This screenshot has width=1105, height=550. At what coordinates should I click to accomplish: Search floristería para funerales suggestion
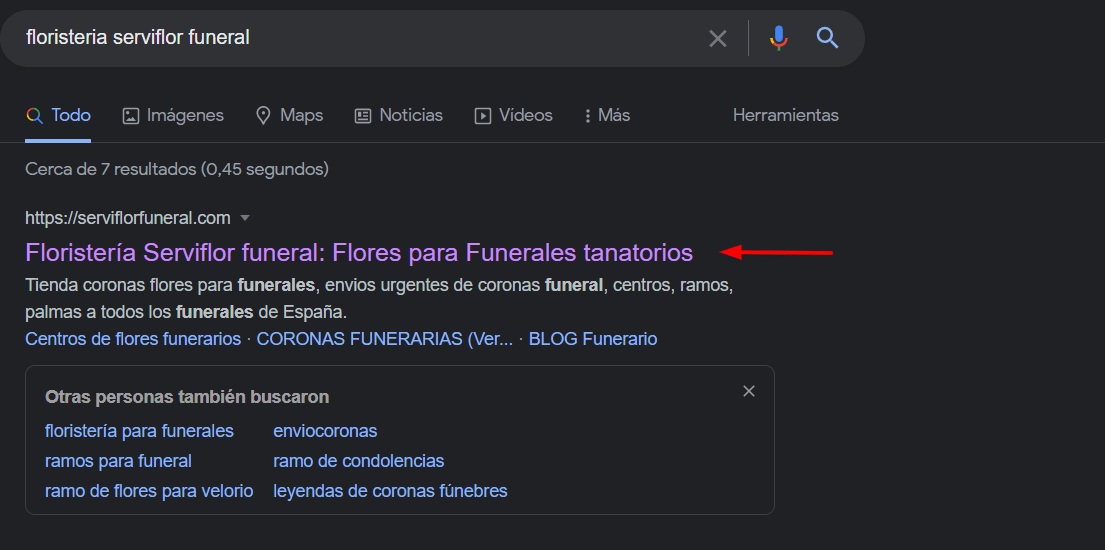139,431
